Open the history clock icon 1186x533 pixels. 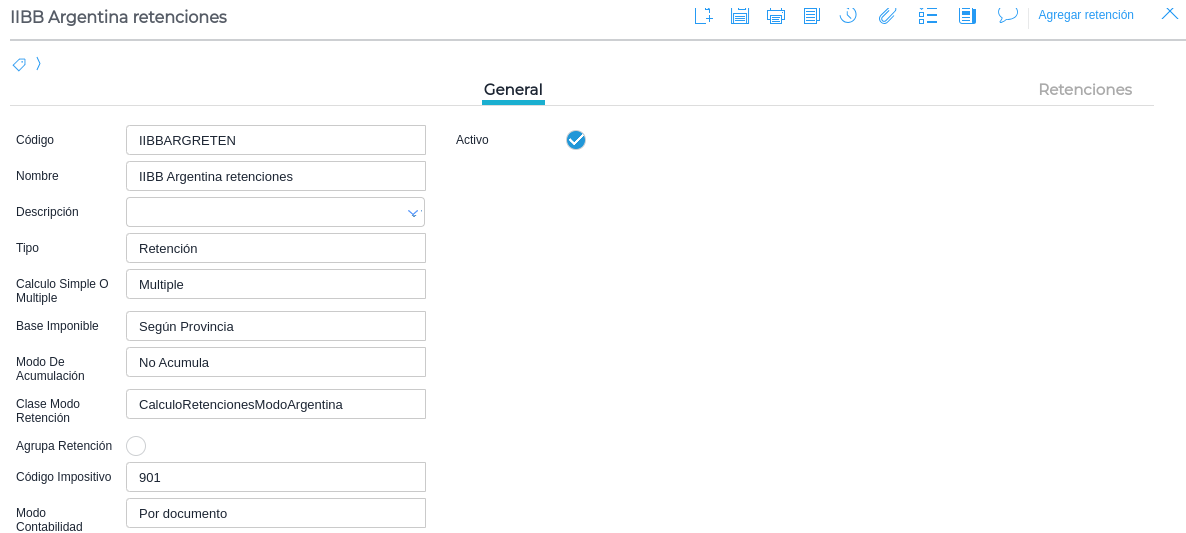coord(848,15)
